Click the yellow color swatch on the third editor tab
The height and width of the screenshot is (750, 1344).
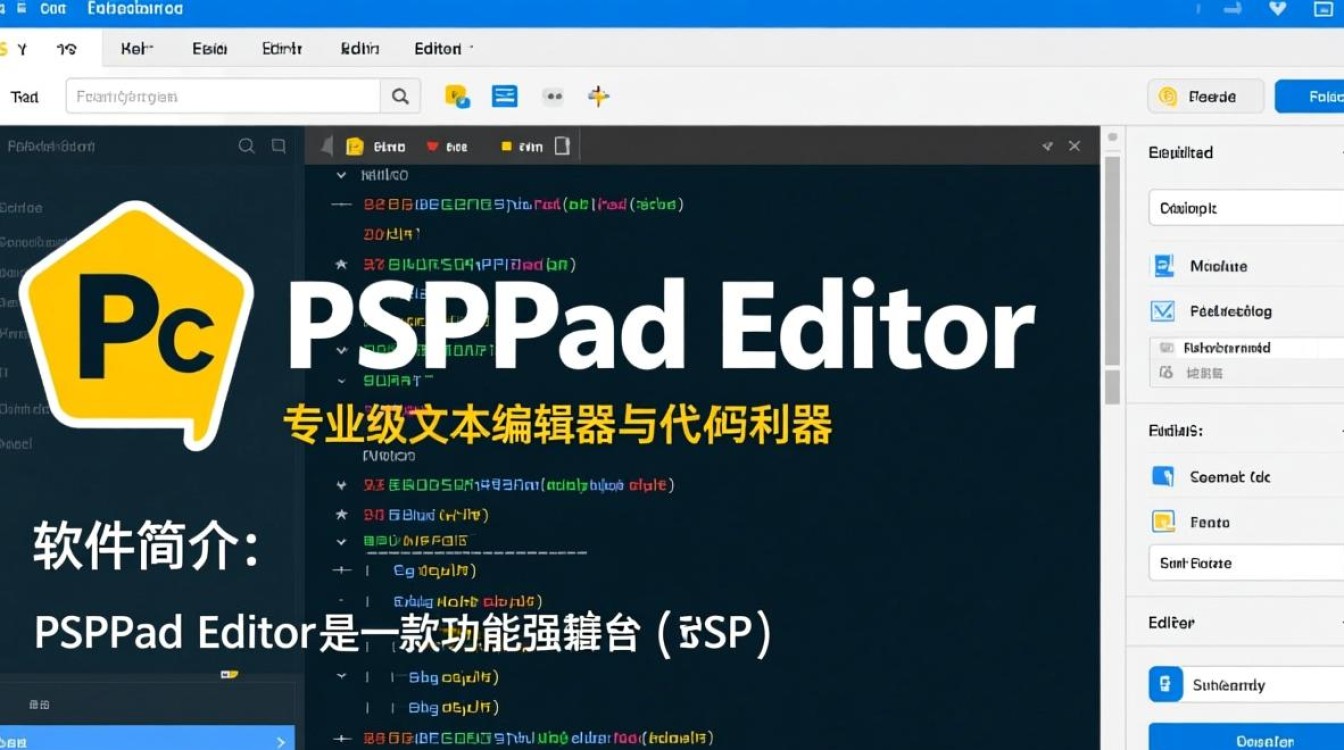[x=505, y=146]
